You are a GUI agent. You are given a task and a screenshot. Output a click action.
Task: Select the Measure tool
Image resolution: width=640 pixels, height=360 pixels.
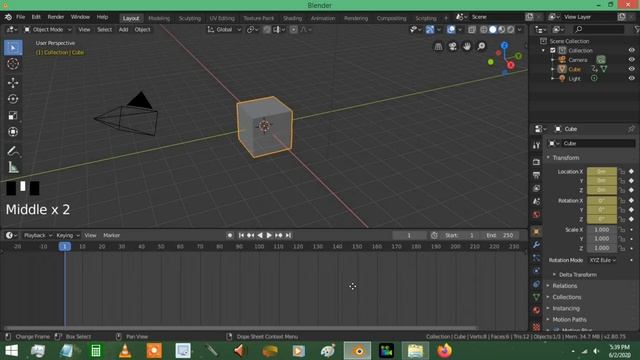[13, 167]
